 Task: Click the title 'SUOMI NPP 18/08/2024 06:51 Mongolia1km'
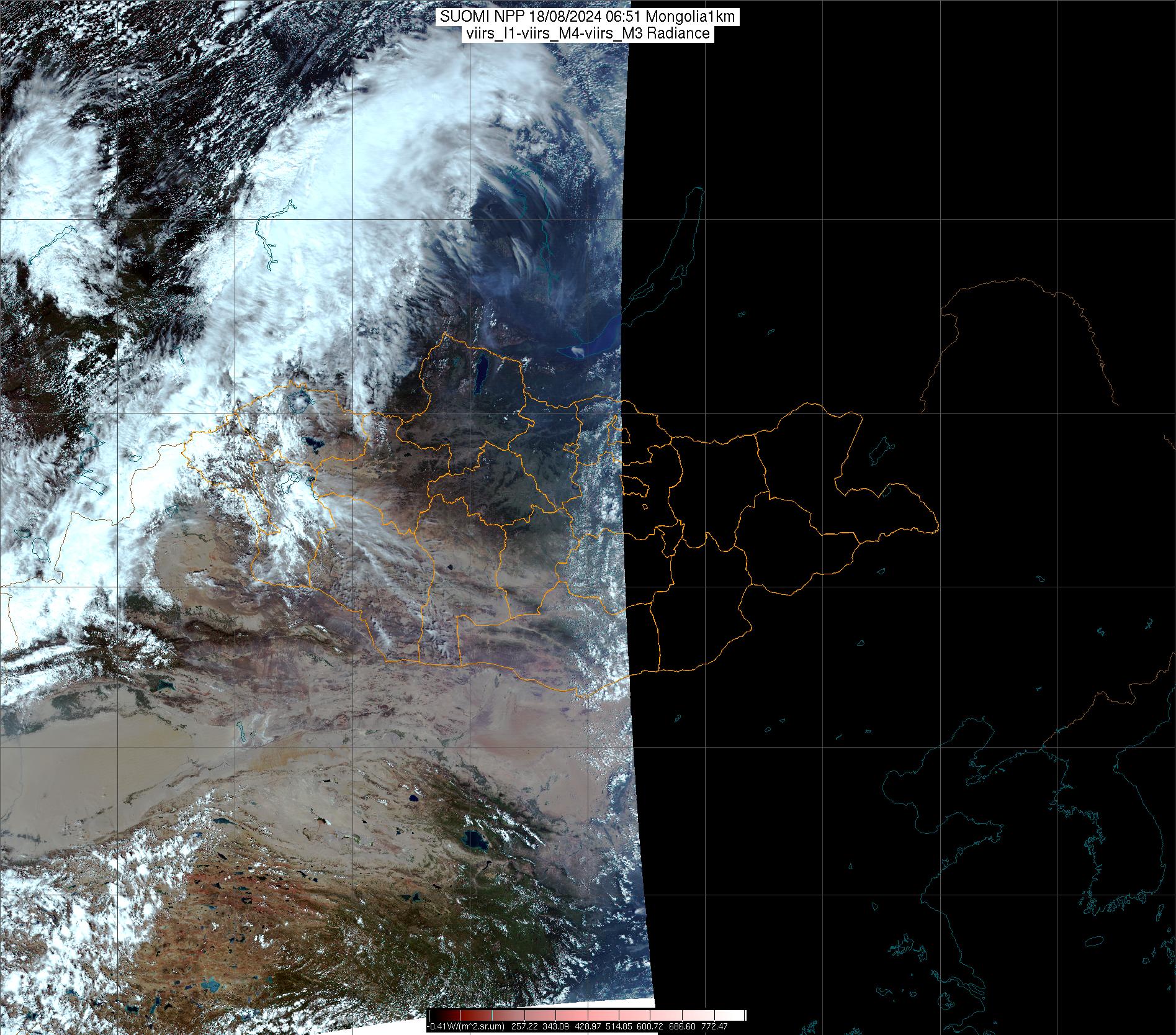[x=588, y=17]
